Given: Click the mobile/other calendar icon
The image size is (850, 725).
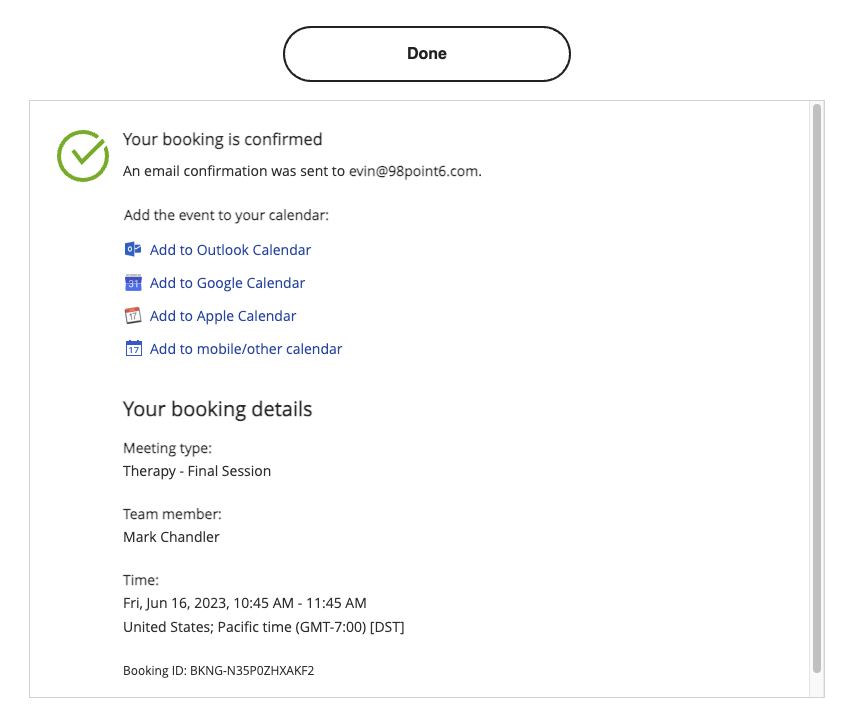Looking at the screenshot, I should coord(133,348).
